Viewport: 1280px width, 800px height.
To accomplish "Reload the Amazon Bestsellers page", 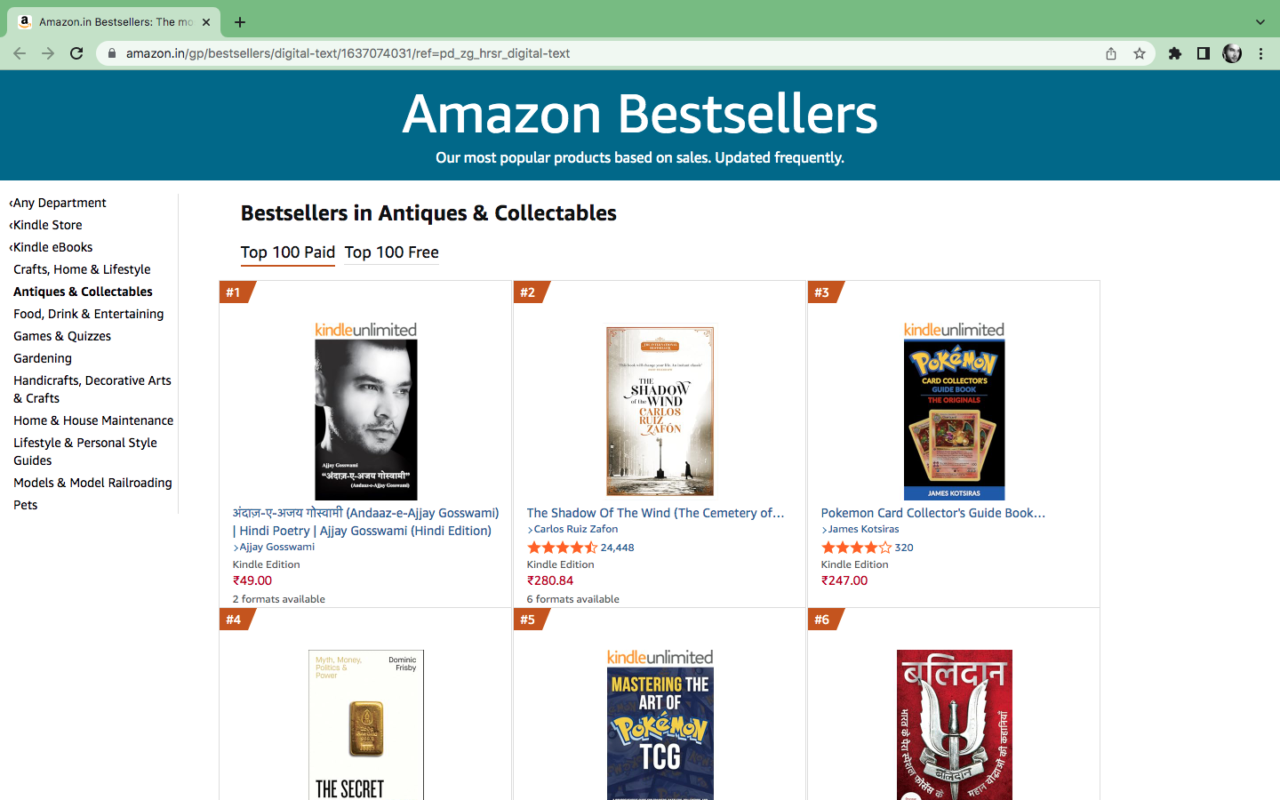I will pos(76,53).
